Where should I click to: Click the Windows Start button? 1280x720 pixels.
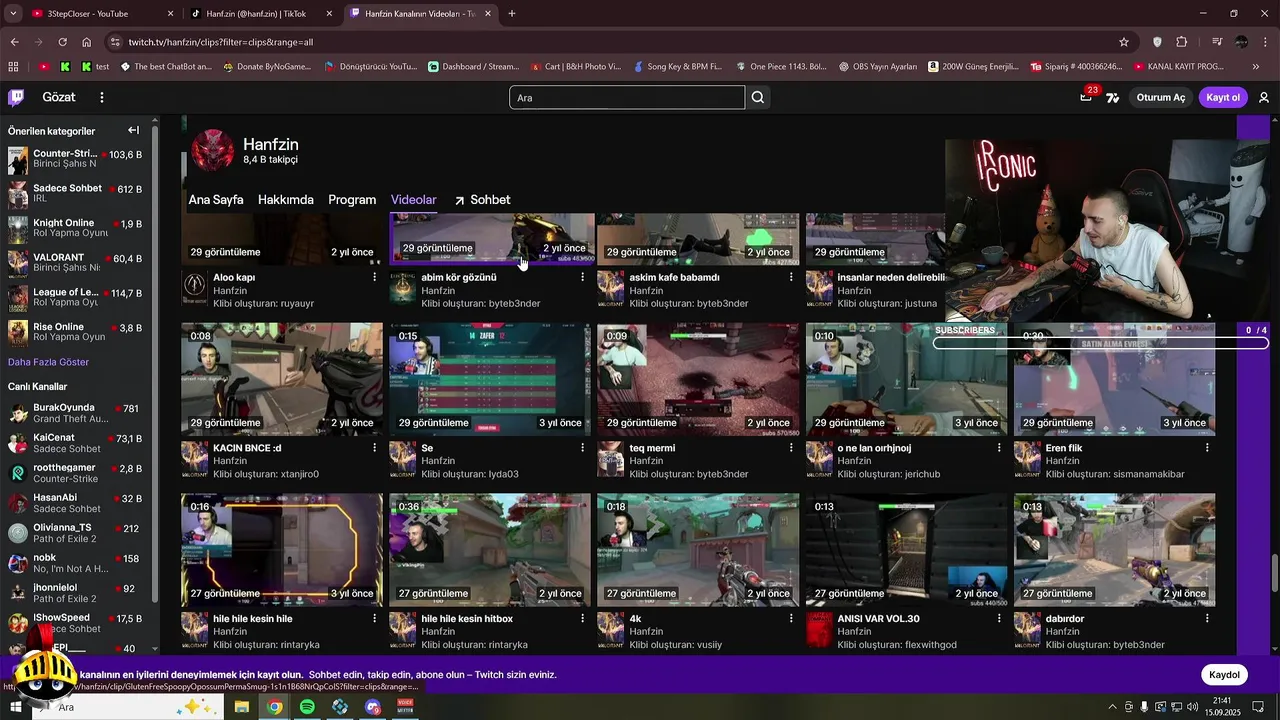14,707
